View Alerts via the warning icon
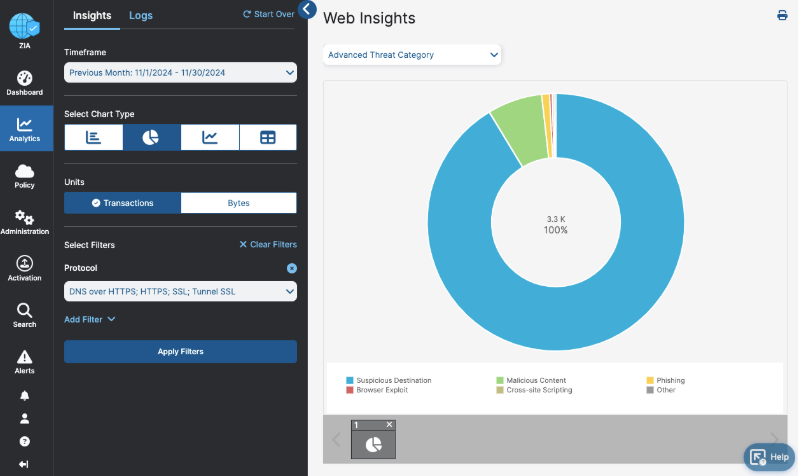 click(25, 361)
